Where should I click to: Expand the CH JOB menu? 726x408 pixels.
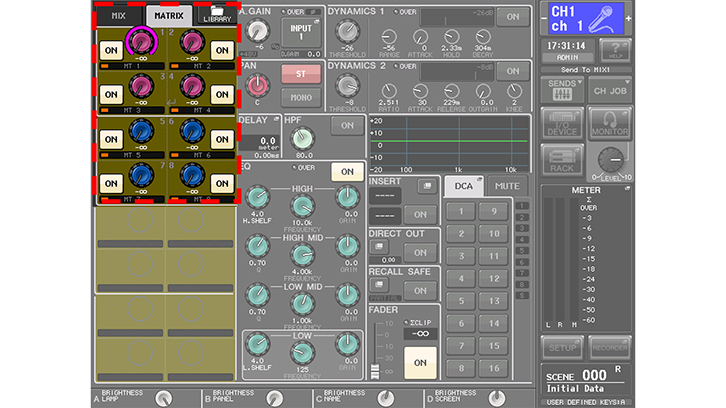click(610, 91)
